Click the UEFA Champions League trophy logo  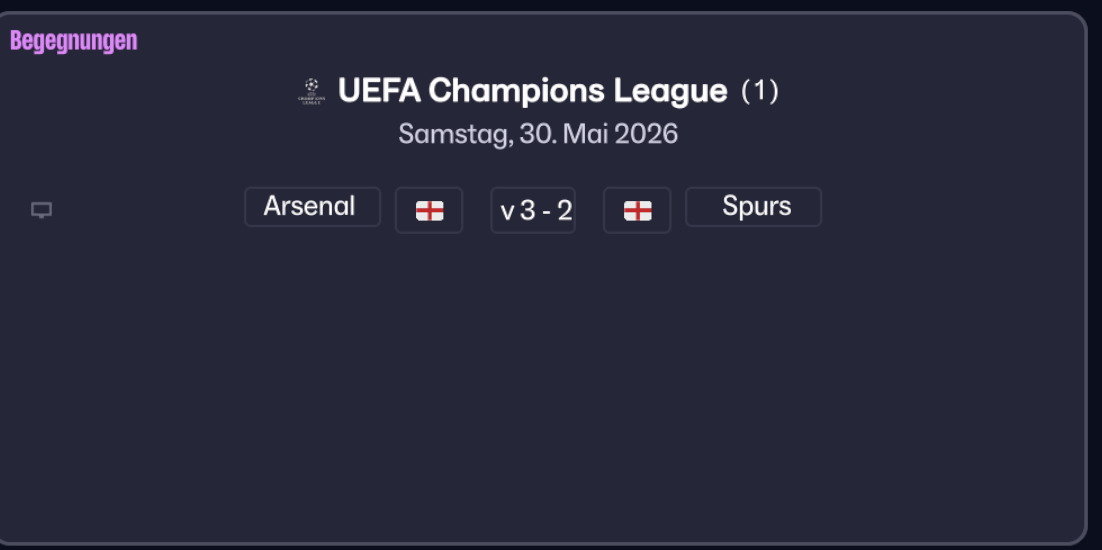(312, 91)
